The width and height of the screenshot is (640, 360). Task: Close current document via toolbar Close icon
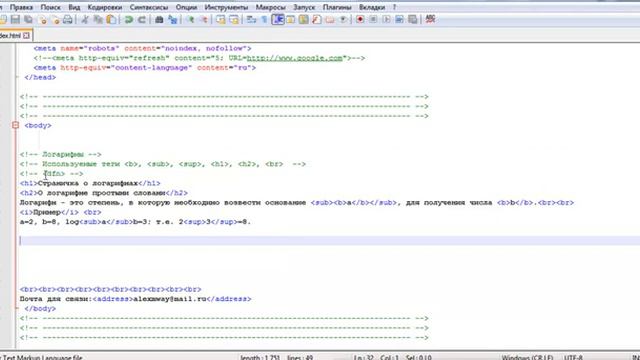(42, 19)
